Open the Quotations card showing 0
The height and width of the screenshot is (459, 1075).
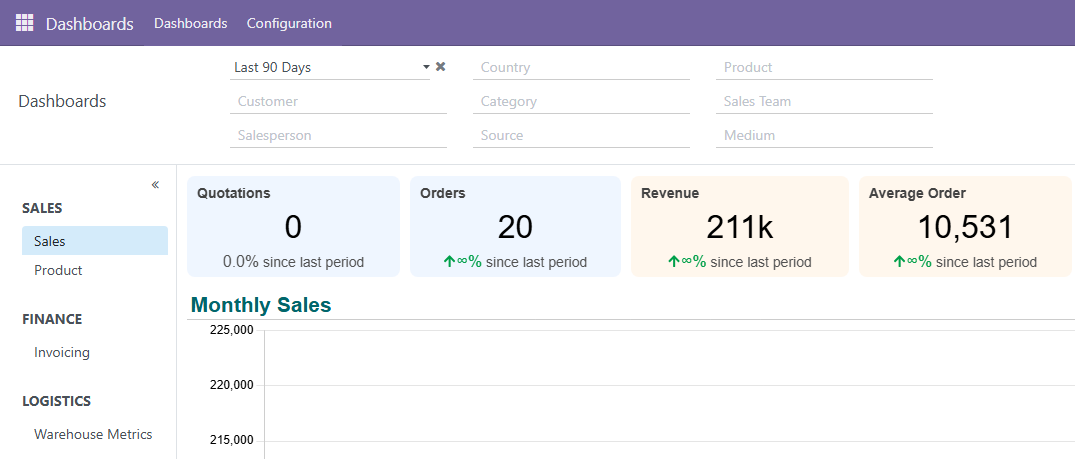click(x=293, y=226)
